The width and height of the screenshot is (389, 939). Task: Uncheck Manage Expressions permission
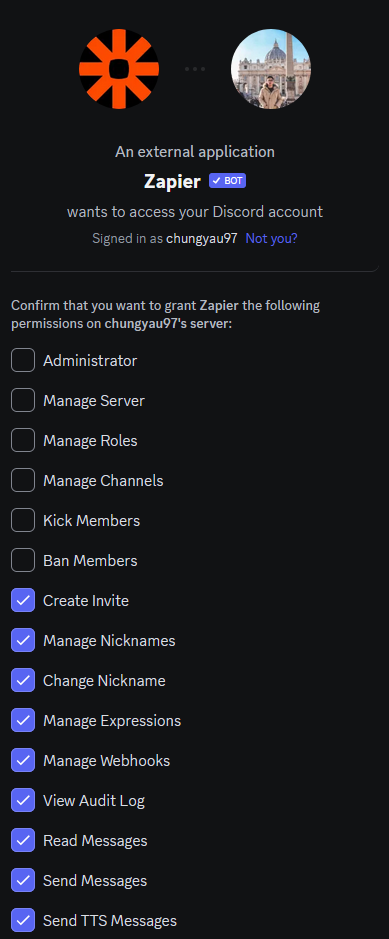pyautogui.click(x=23, y=720)
